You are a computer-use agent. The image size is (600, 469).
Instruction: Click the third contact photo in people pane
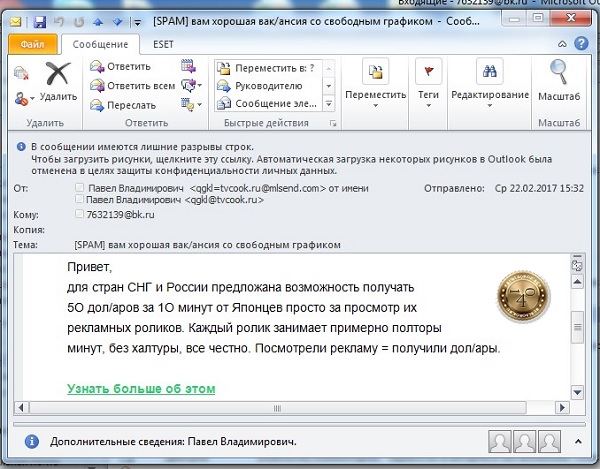click(549, 441)
